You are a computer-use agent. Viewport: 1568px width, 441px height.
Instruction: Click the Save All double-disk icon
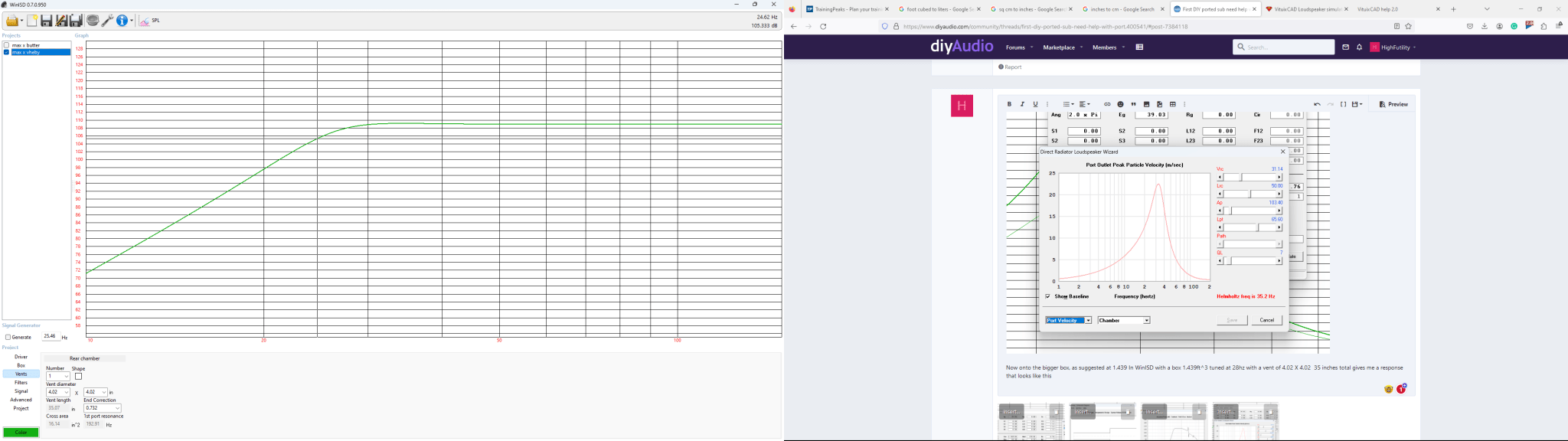point(76,21)
